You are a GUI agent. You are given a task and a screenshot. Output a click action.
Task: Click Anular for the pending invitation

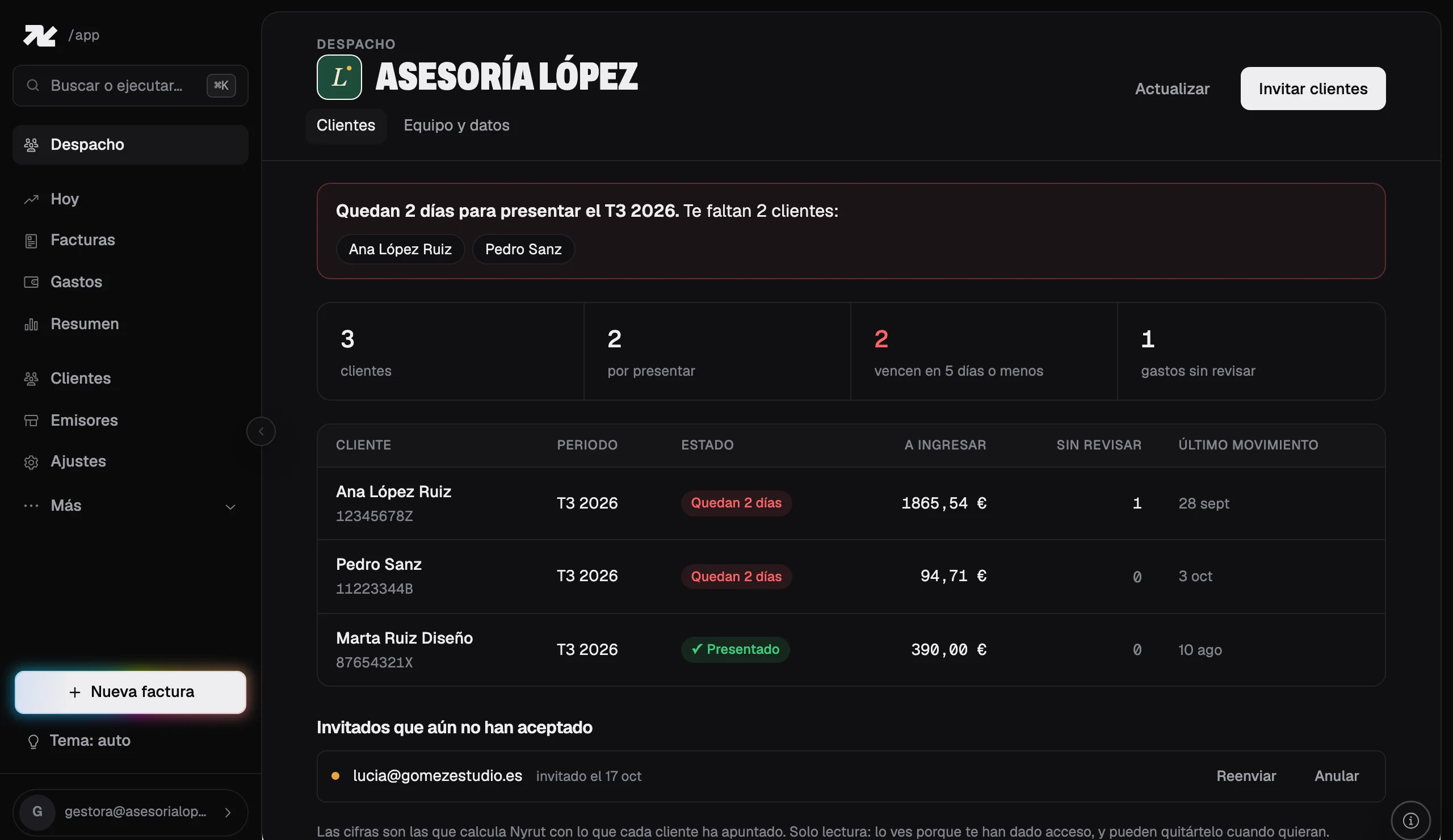[x=1336, y=775]
